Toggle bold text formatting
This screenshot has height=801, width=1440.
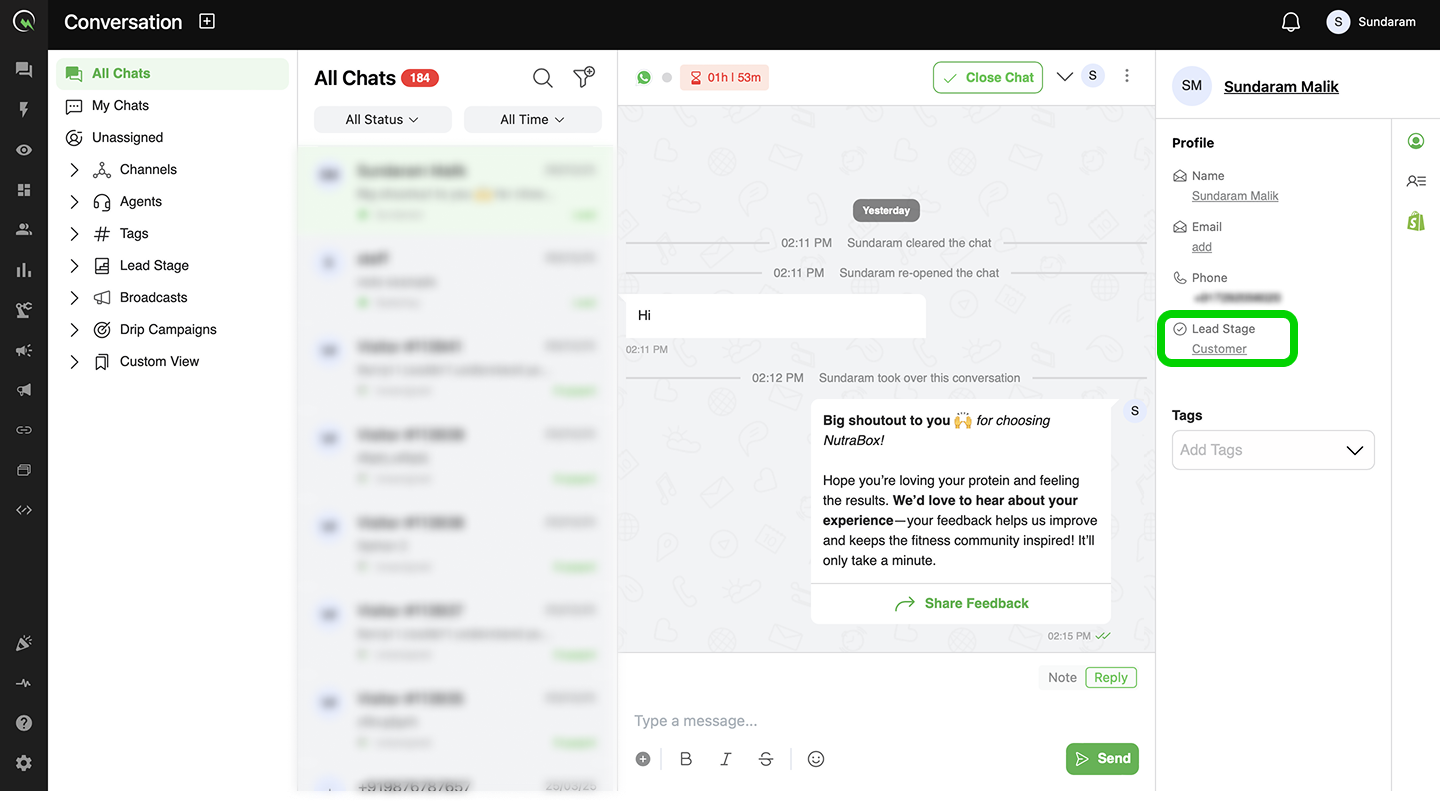[x=686, y=759]
